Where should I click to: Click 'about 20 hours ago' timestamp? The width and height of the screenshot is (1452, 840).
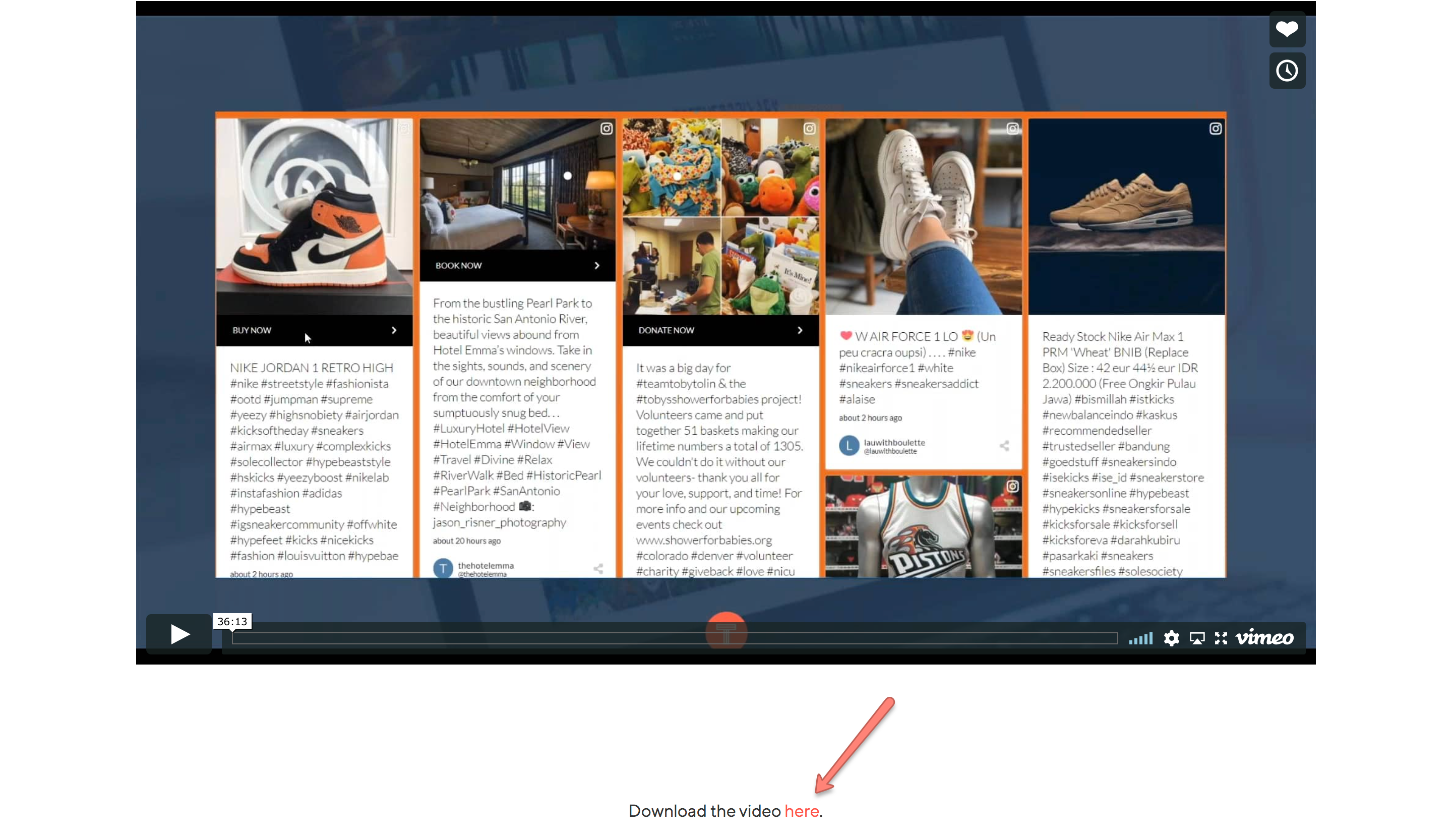467,541
